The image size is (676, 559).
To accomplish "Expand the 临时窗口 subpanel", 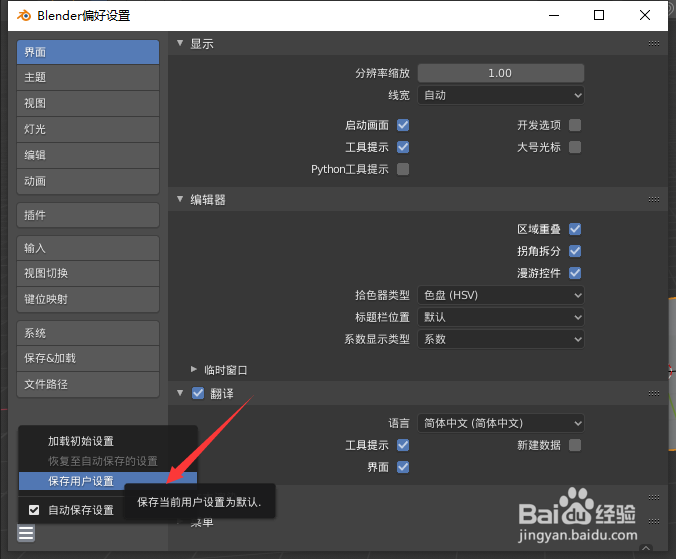I will tap(194, 369).
